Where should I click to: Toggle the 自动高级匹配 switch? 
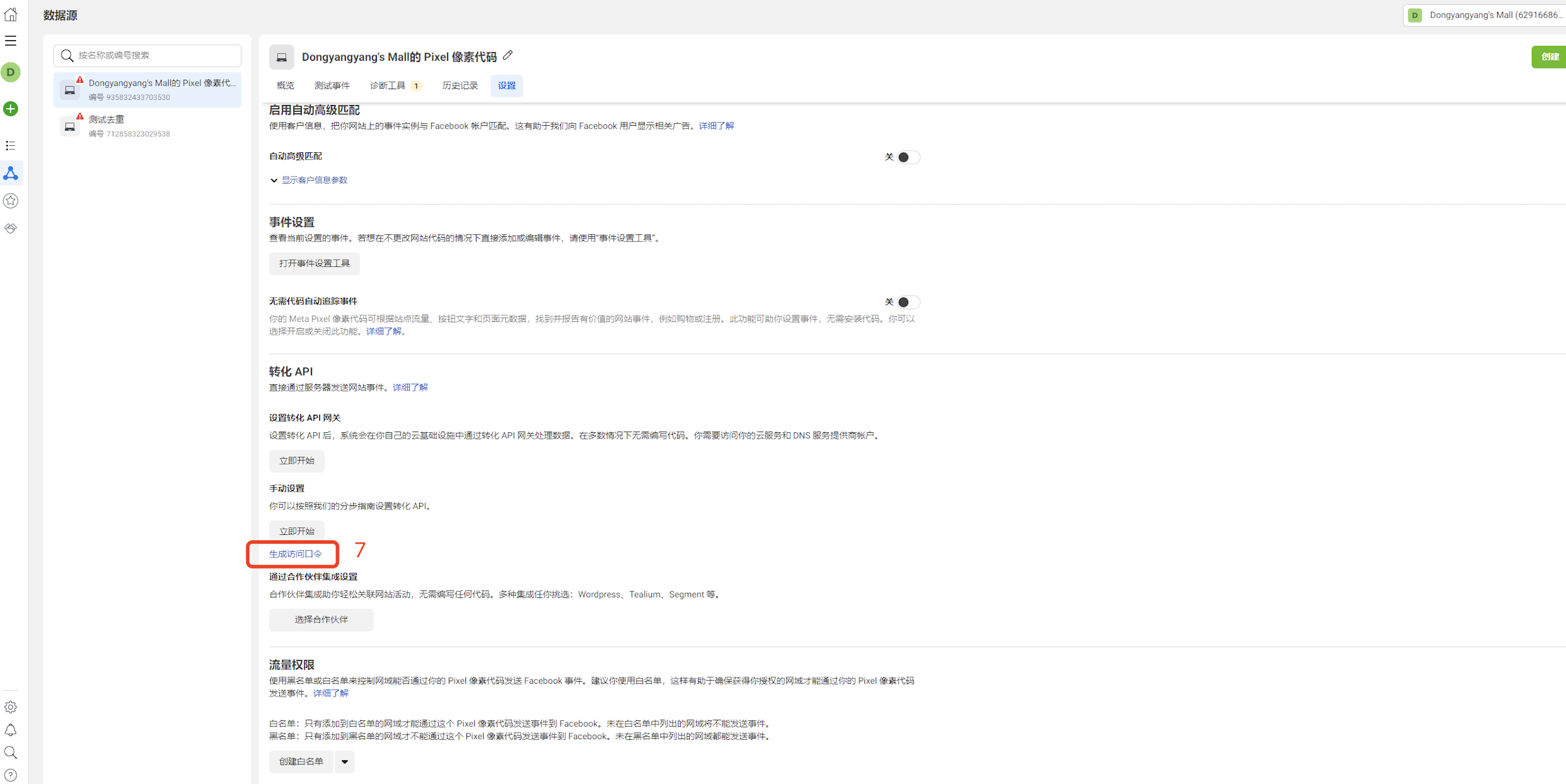tap(908, 158)
